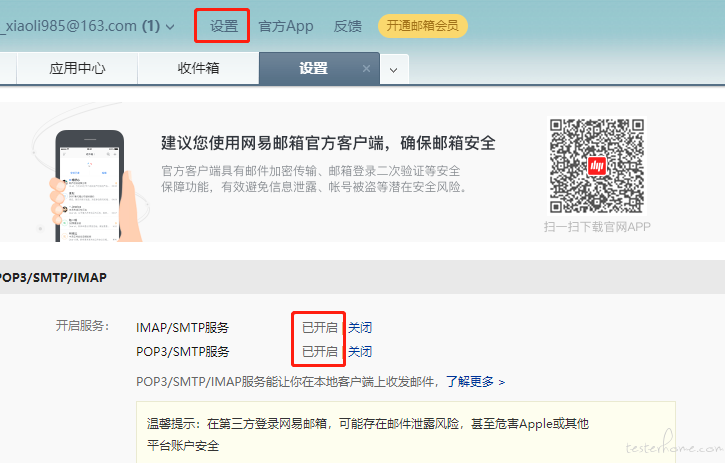The height and width of the screenshot is (463, 725).
Task: Click the 已开启 status for IMAP/SMTP服务
Action: pyautogui.click(x=319, y=327)
